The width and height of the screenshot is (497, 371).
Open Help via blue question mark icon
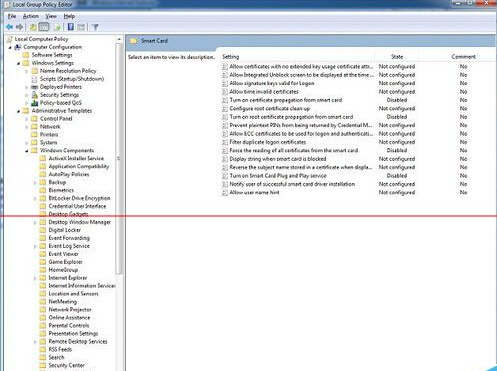click(x=71, y=27)
